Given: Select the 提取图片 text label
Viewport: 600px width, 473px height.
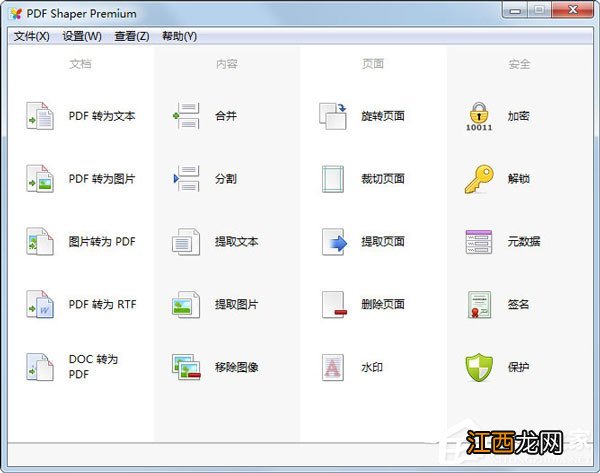Looking at the screenshot, I should coord(236,304).
